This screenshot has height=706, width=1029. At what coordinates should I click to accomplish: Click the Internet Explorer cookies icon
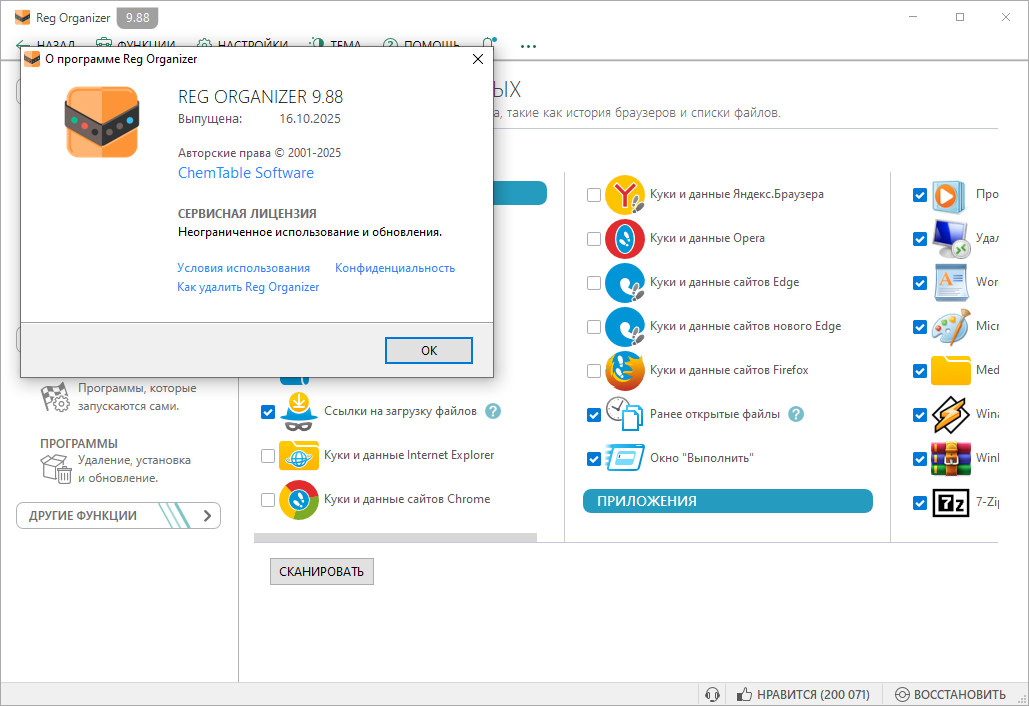tap(299, 456)
